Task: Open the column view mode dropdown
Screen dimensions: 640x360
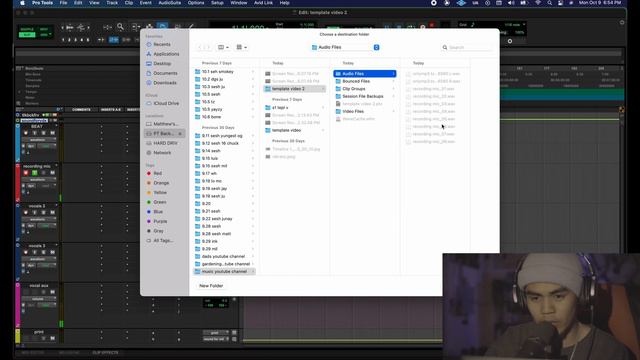Action: (223, 47)
